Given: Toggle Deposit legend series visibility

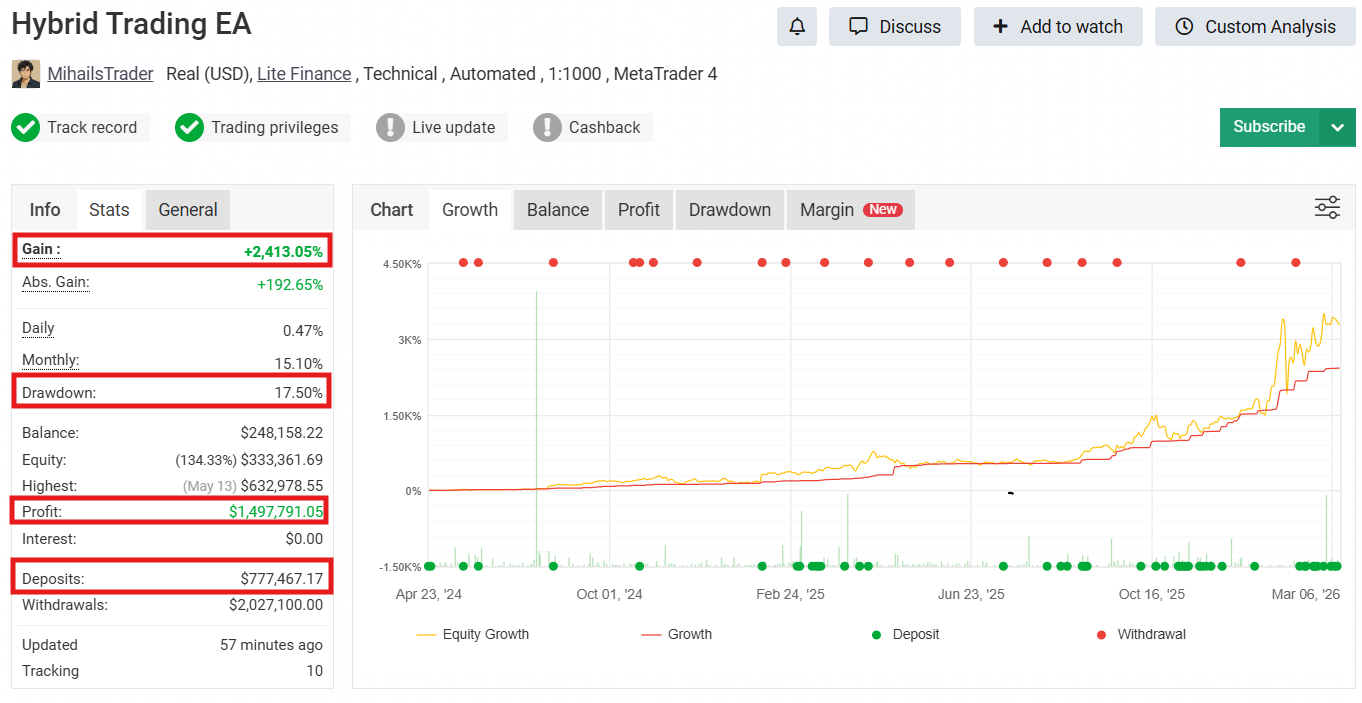Looking at the screenshot, I should tap(905, 634).
